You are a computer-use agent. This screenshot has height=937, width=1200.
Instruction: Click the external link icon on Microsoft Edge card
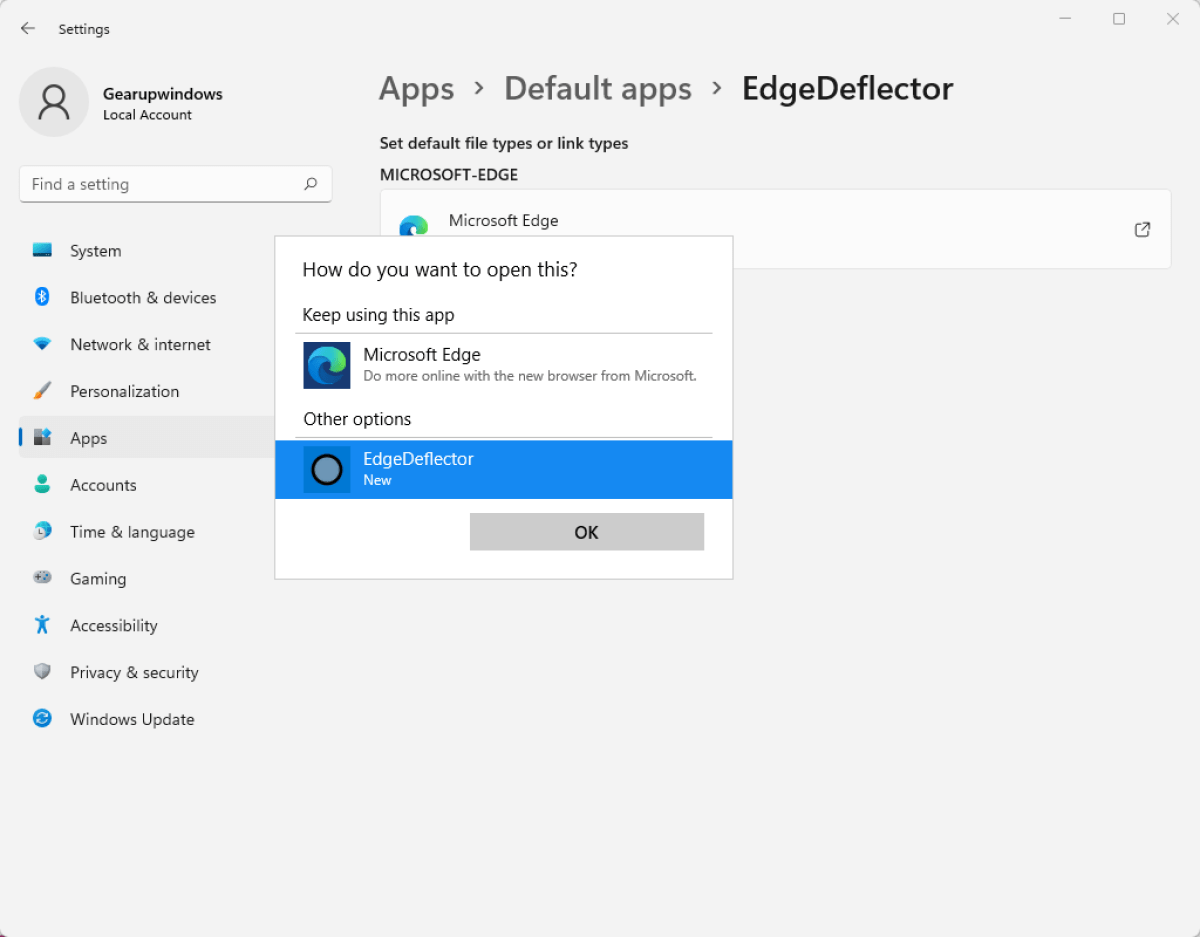(x=1142, y=229)
